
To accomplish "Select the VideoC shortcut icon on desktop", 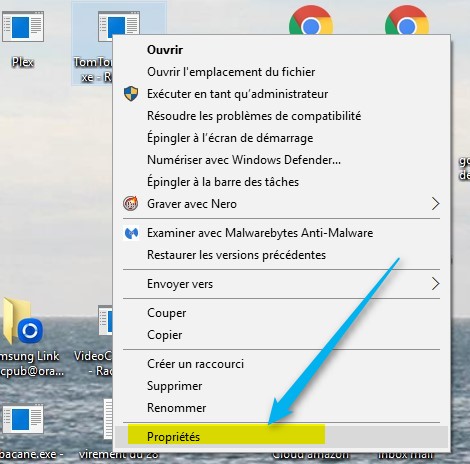I will 105,320.
